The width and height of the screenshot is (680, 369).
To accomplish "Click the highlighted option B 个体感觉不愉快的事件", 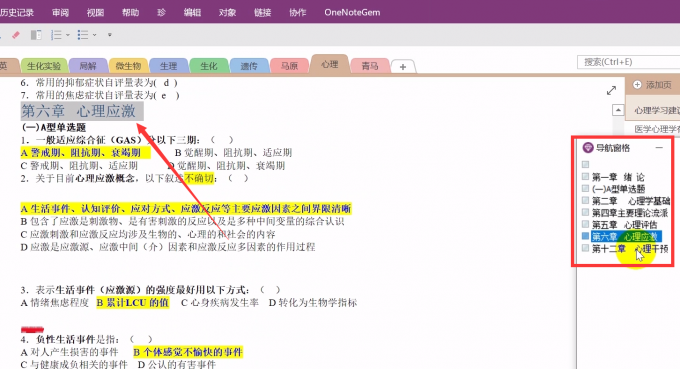I will click(188, 352).
